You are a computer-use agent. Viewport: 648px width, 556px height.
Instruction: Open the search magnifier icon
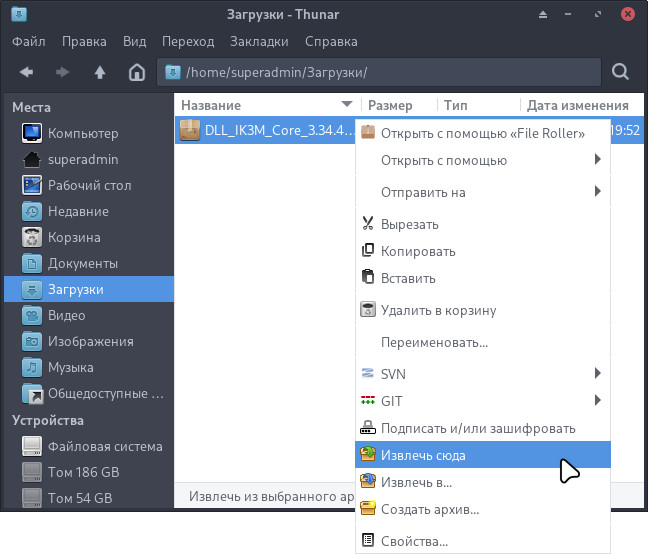(620, 72)
